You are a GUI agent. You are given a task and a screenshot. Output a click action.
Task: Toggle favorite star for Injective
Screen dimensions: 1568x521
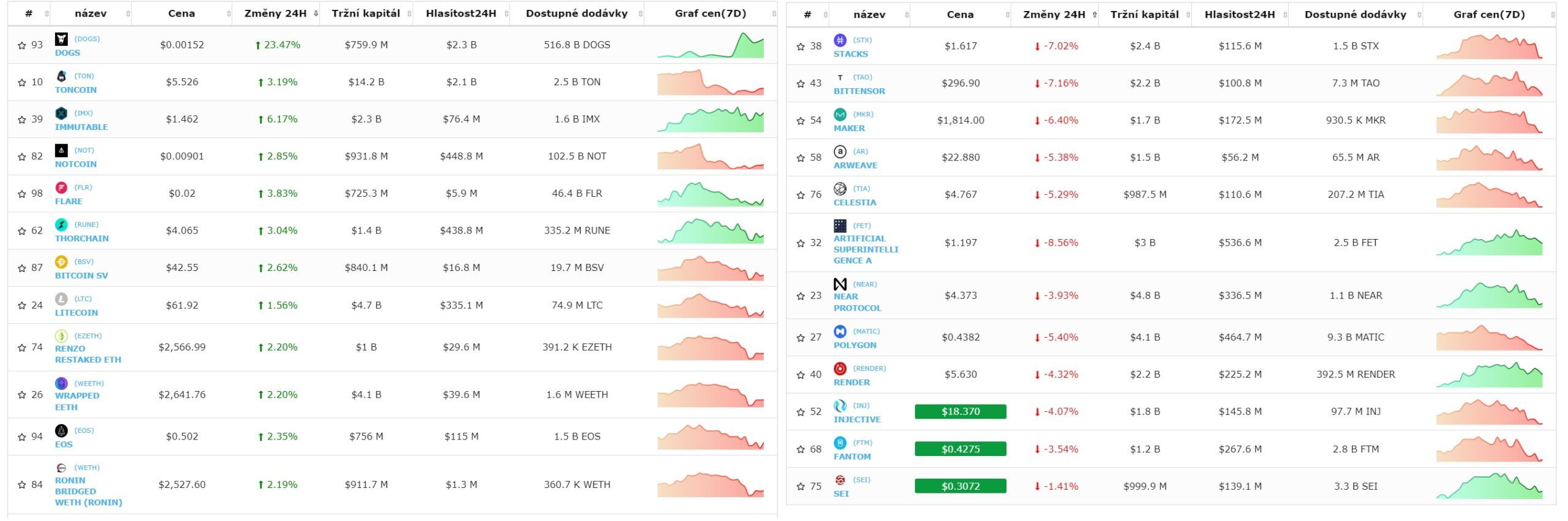click(x=801, y=413)
